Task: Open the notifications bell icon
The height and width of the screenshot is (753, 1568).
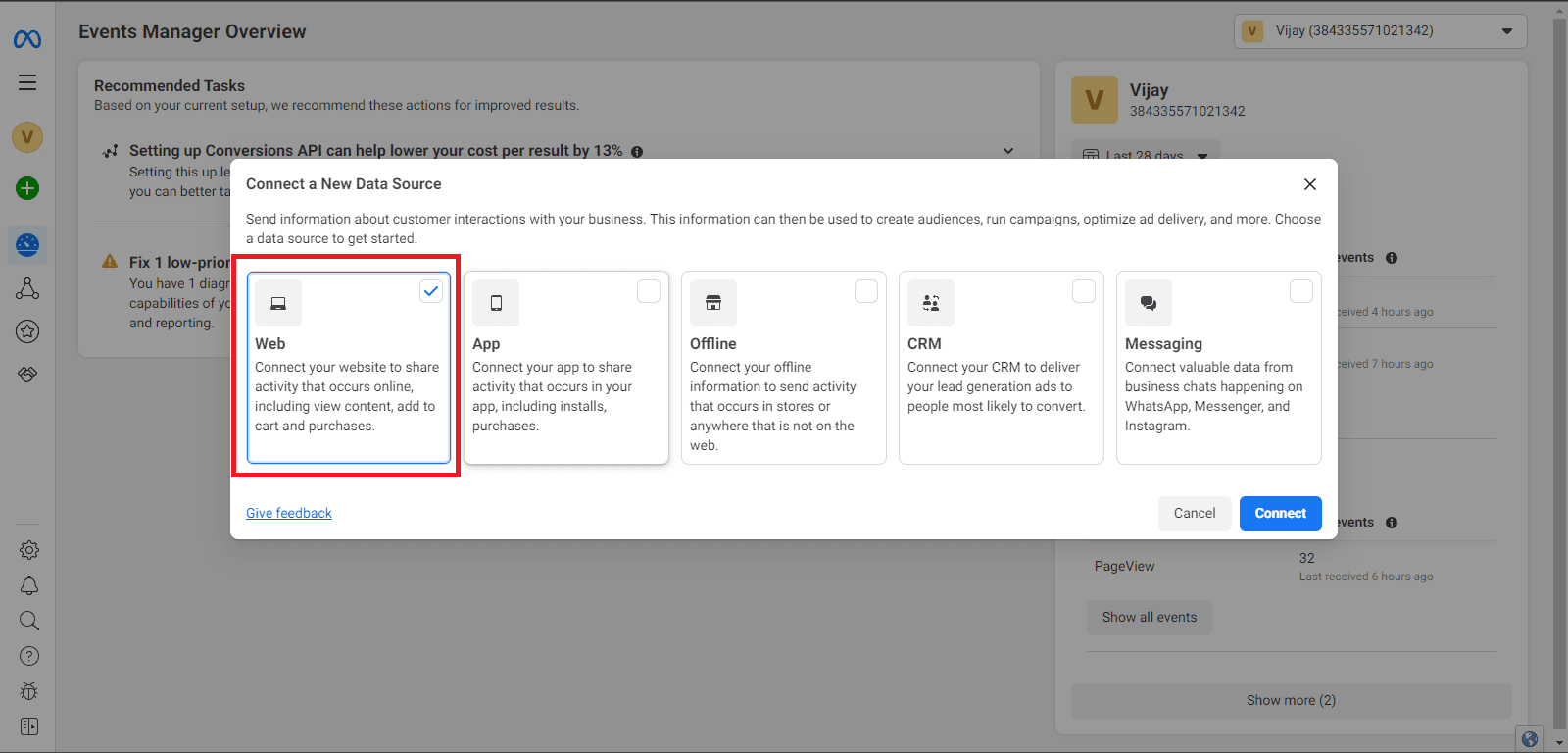Action: (29, 585)
